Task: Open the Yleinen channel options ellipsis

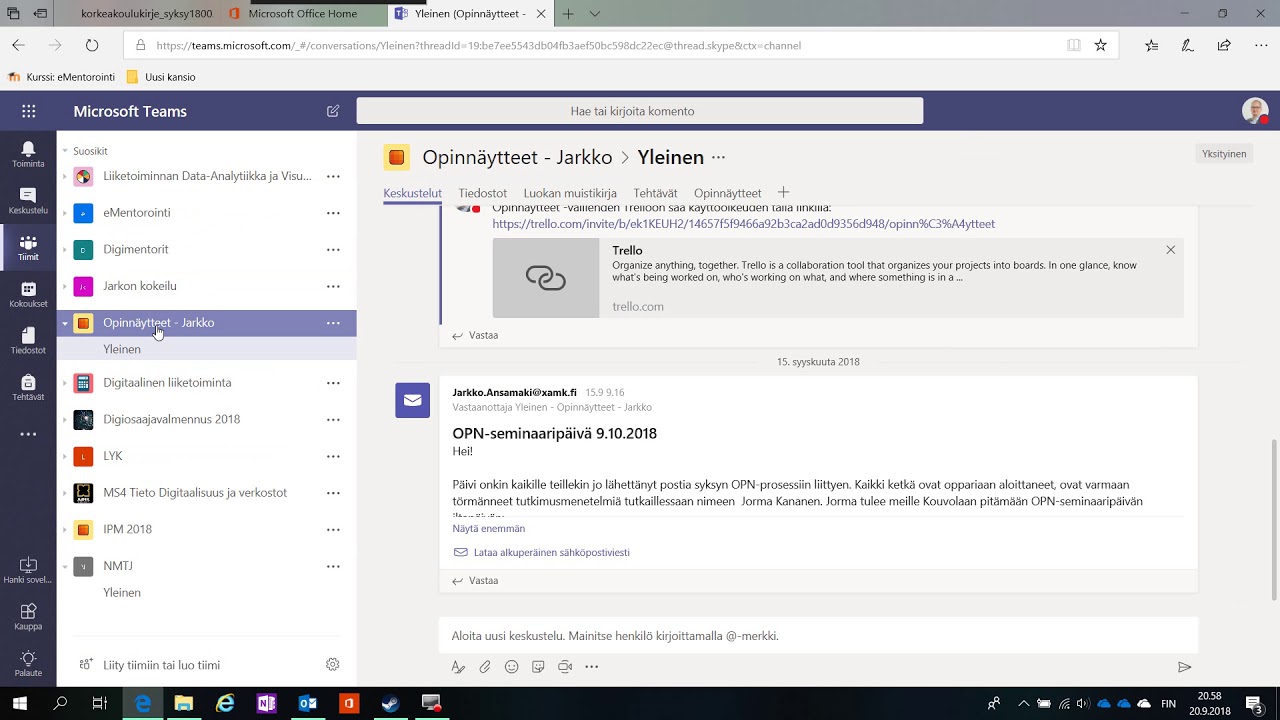Action: tap(718, 157)
